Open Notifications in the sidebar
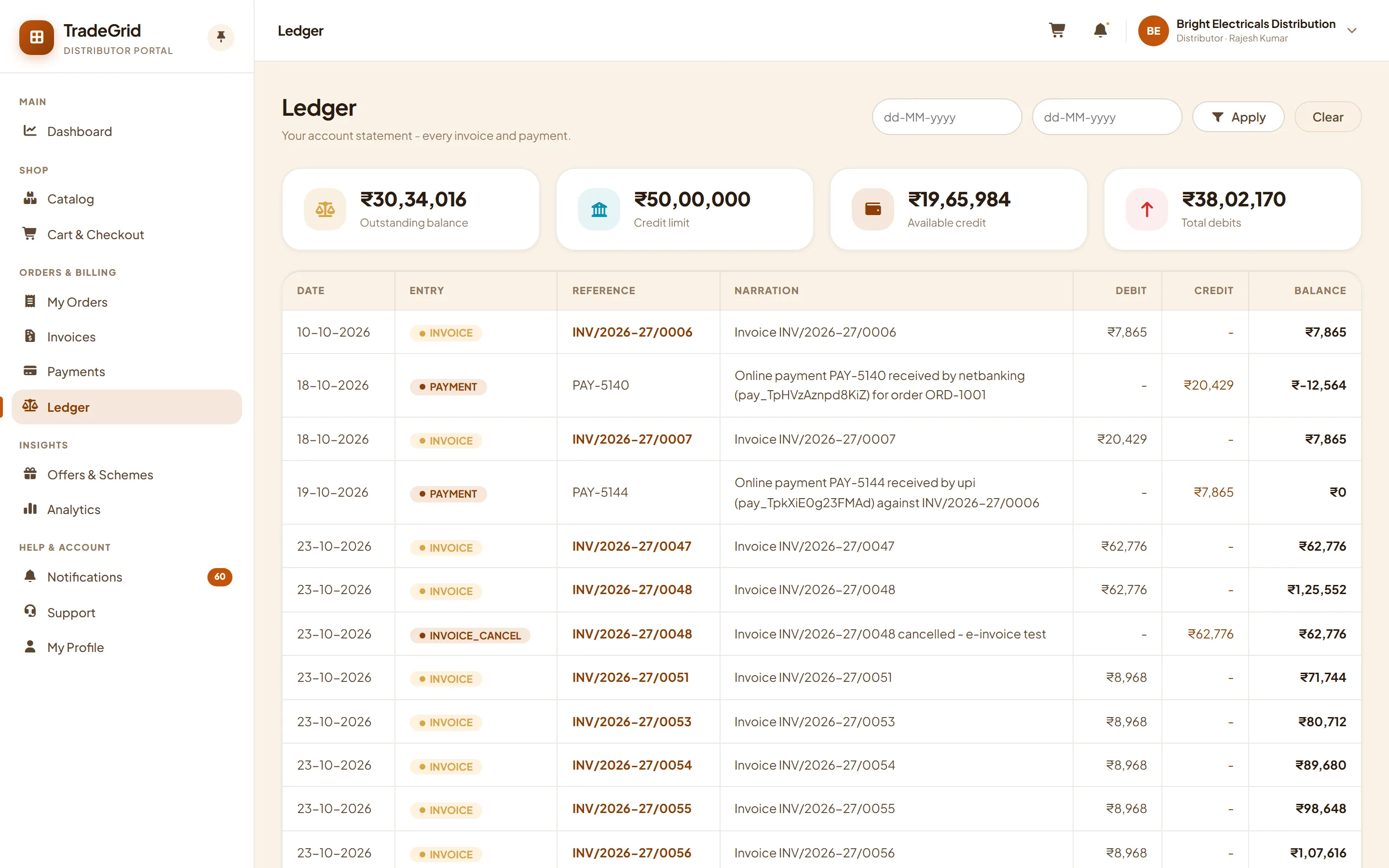Viewport: 1389px width, 868px height. click(x=126, y=577)
